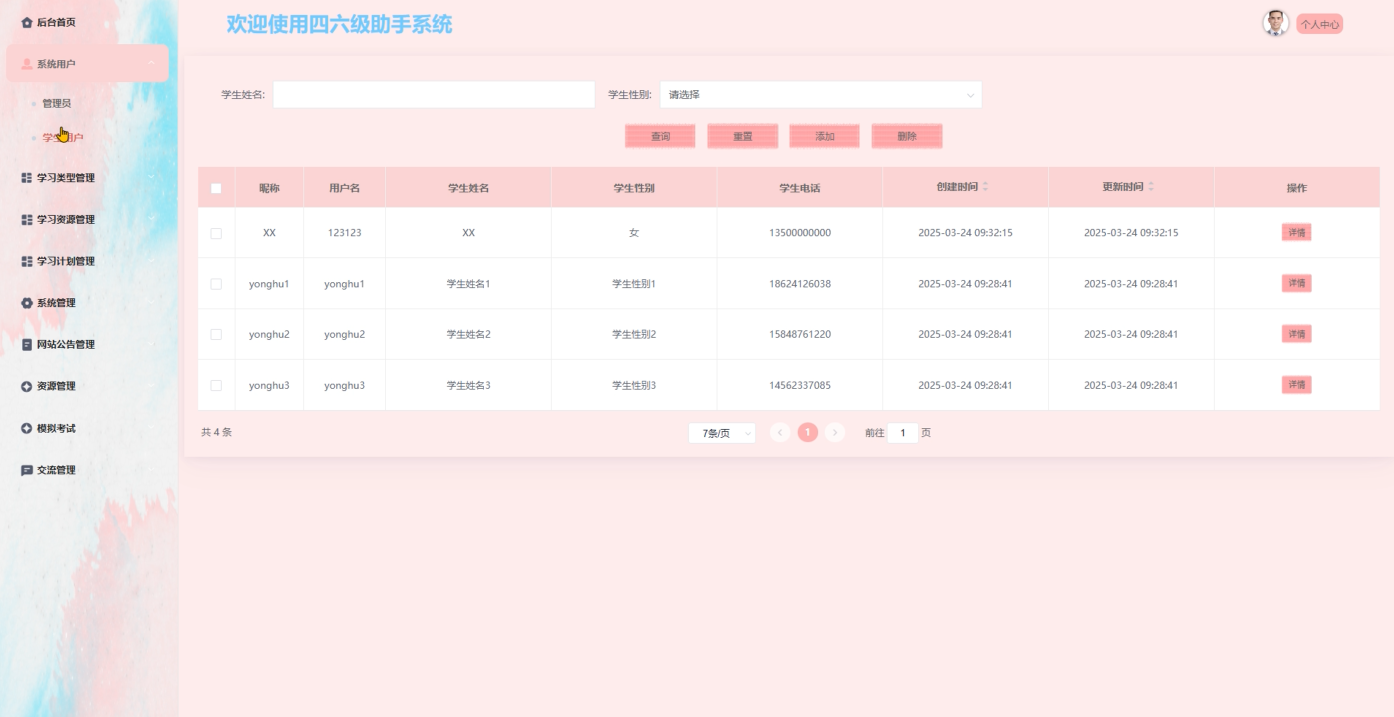Image resolution: width=1394 pixels, height=717 pixels.
Task: Click the home icon beside 后台首页
Action: pos(27,22)
